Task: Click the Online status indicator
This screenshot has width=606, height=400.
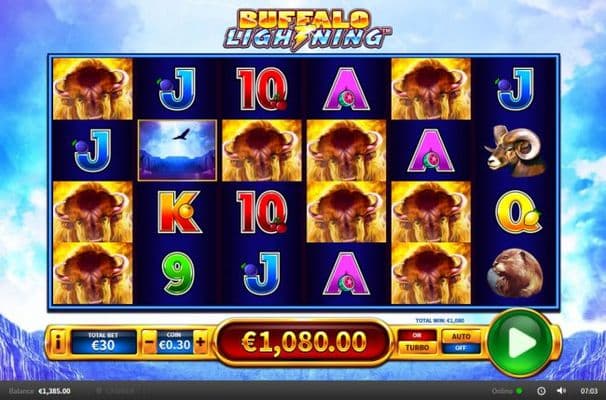Action: (x=507, y=391)
